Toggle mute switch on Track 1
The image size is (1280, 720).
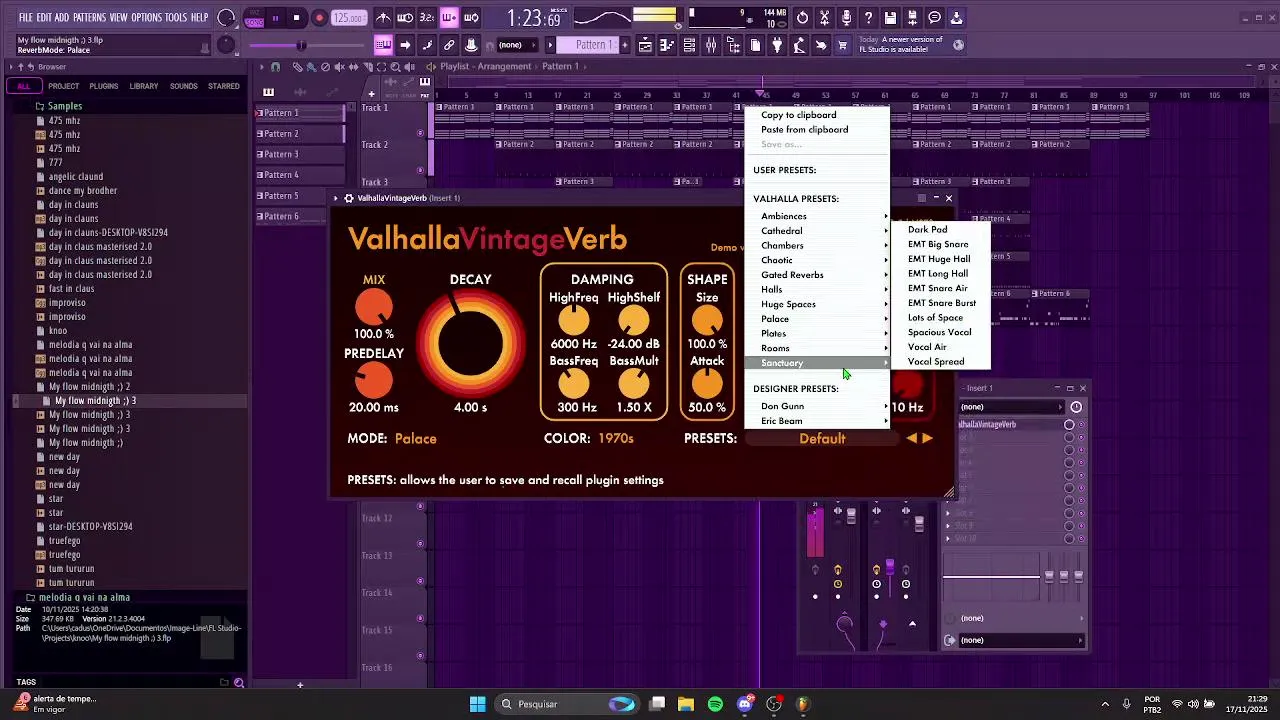(420, 132)
